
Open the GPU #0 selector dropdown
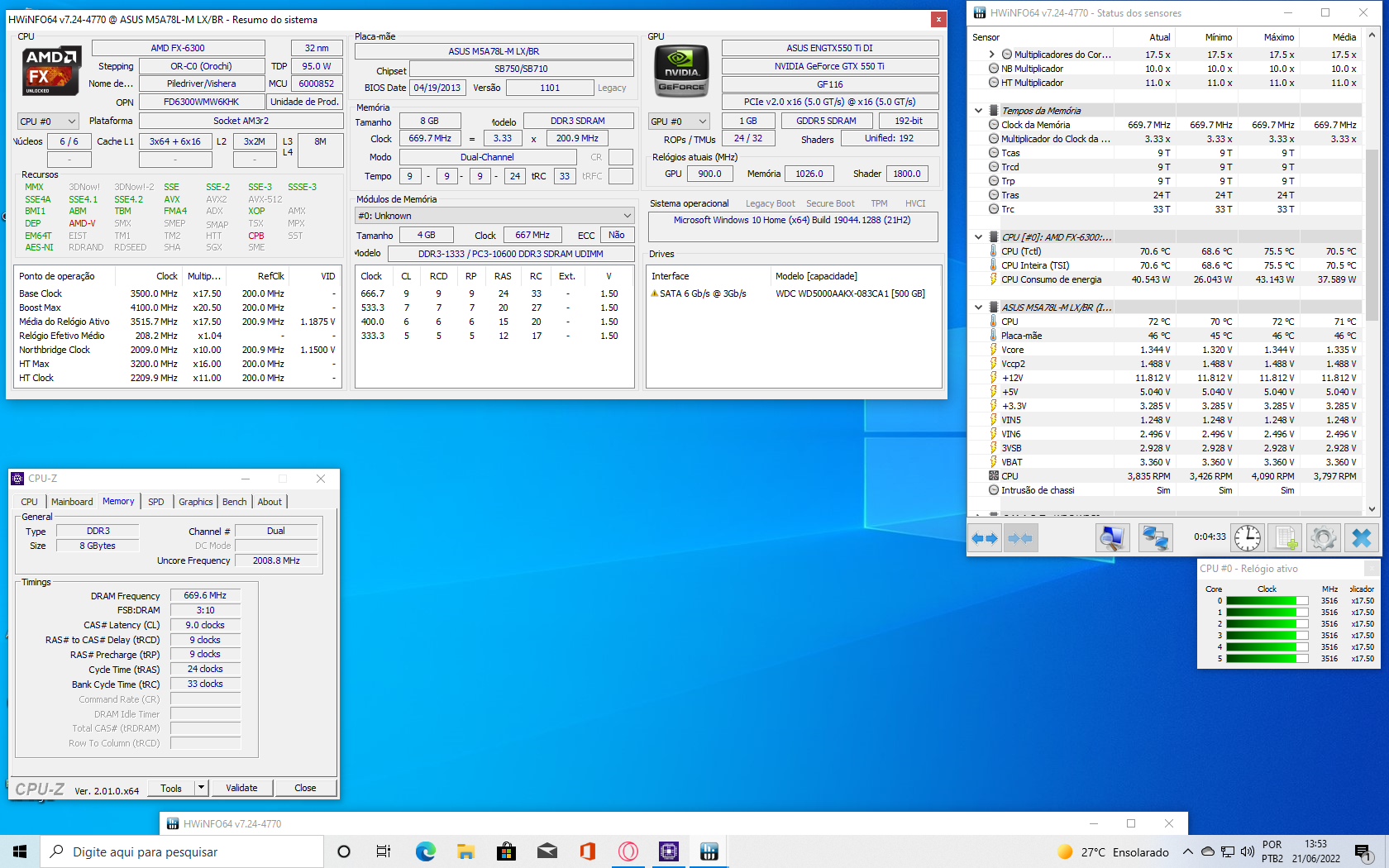click(679, 122)
